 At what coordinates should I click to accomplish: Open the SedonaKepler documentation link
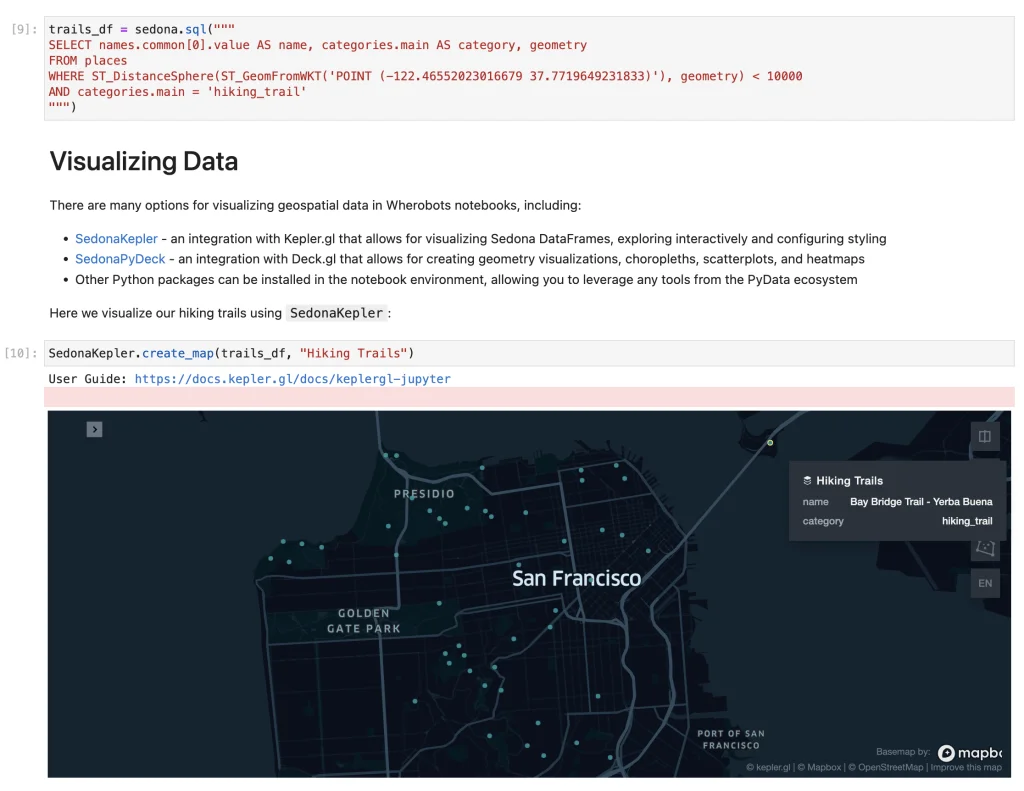click(116, 239)
